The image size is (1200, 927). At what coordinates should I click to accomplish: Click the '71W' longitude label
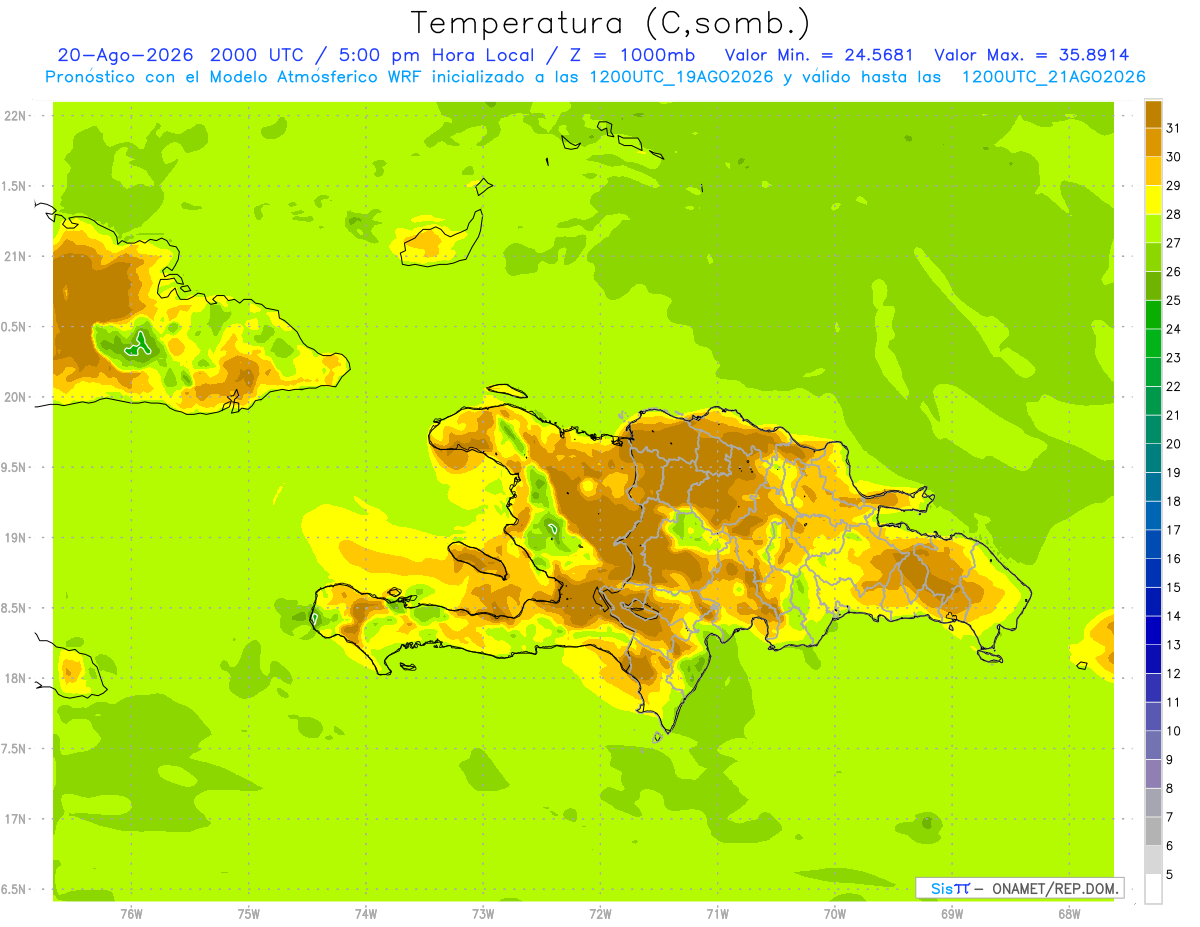717,914
